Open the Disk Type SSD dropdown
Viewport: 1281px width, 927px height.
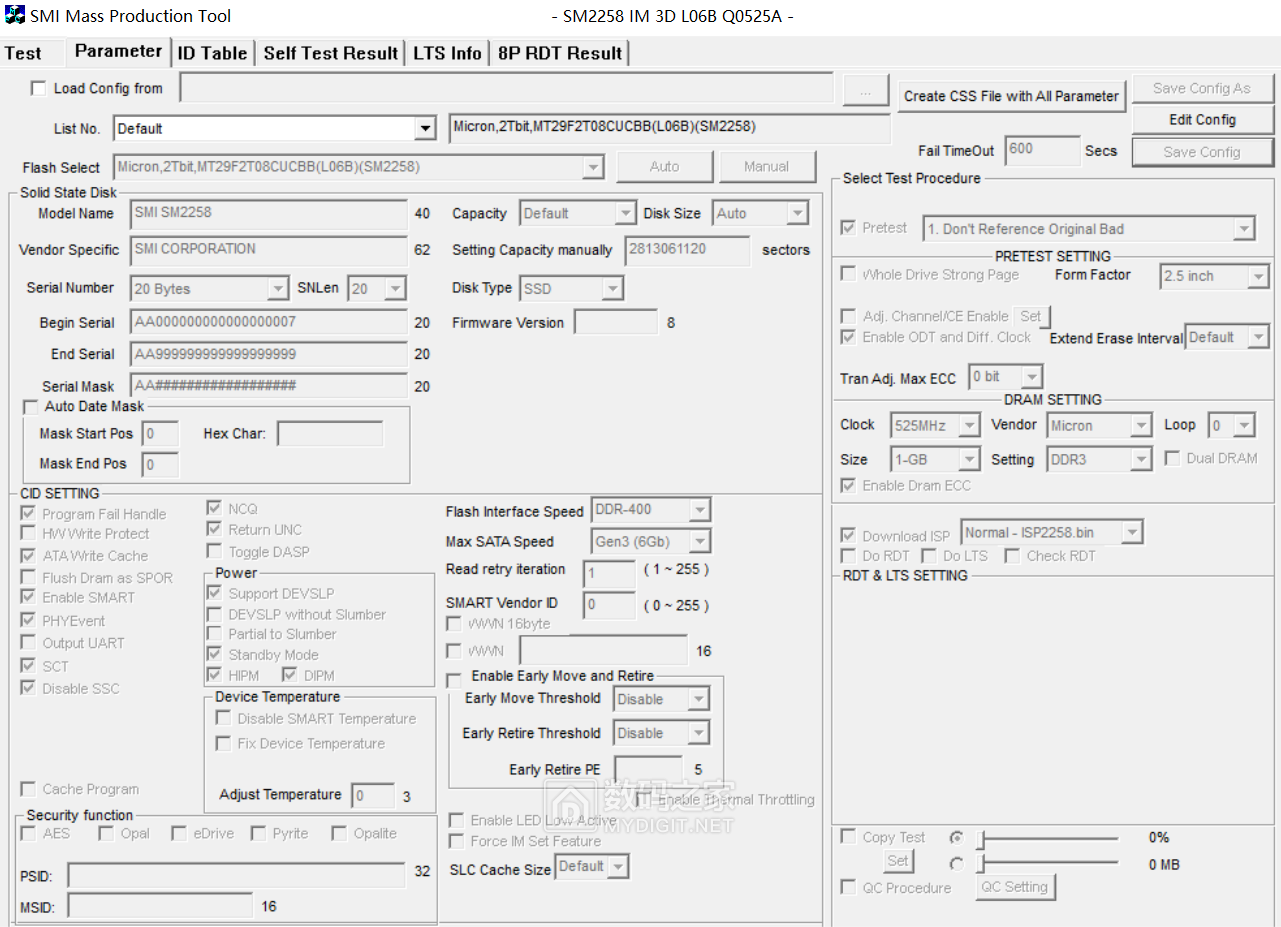click(571, 288)
